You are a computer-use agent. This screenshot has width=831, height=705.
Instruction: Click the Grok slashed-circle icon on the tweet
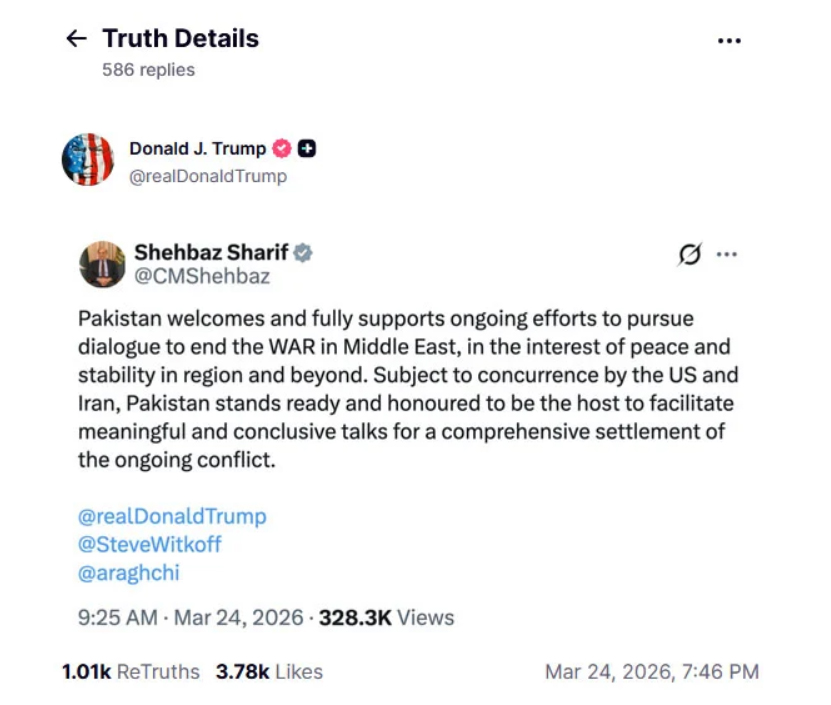click(689, 254)
